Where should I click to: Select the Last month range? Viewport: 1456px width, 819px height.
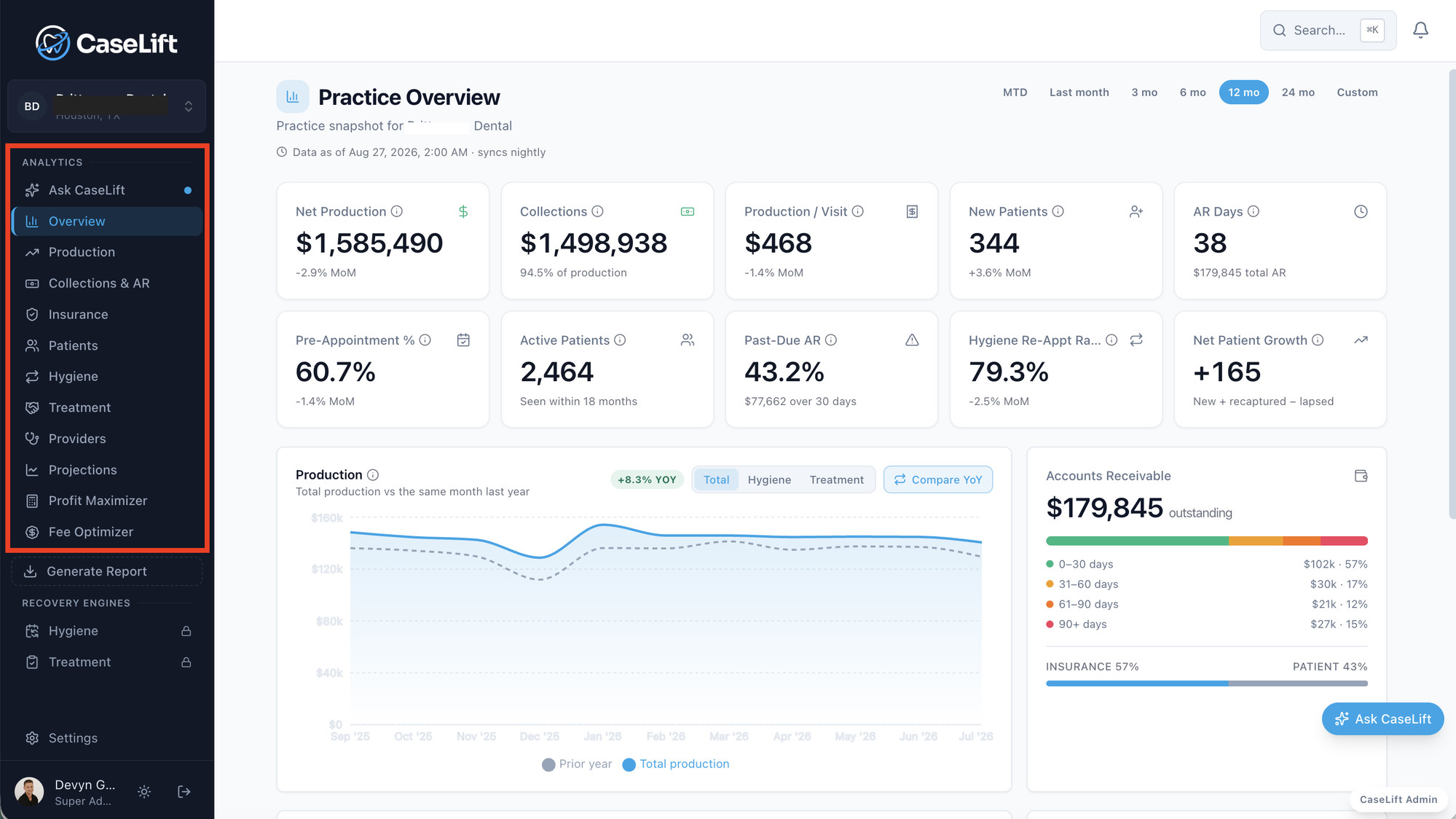tap(1079, 93)
